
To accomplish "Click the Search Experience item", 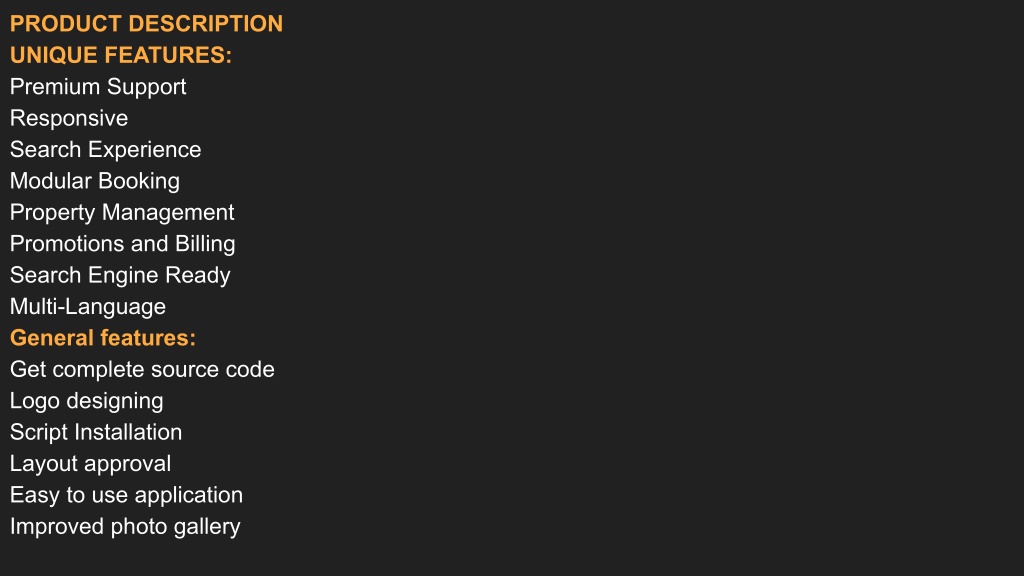I will tap(105, 150).
